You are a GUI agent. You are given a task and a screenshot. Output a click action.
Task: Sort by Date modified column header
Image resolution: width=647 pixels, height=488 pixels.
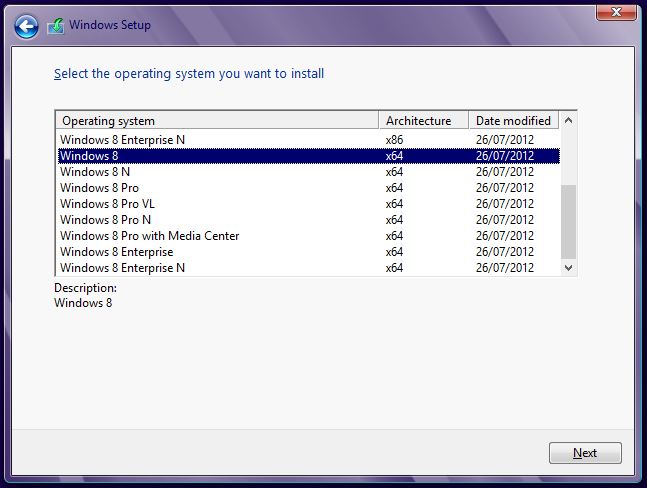pos(514,121)
